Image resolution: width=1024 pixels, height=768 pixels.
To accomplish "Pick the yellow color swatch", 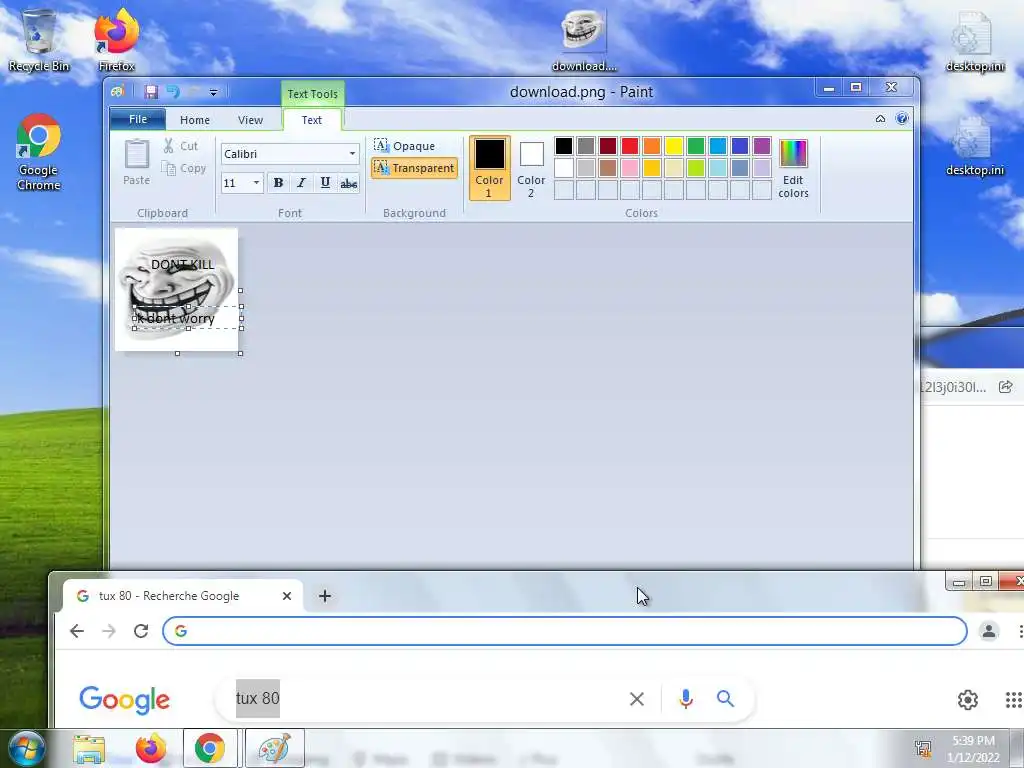I will 673,146.
